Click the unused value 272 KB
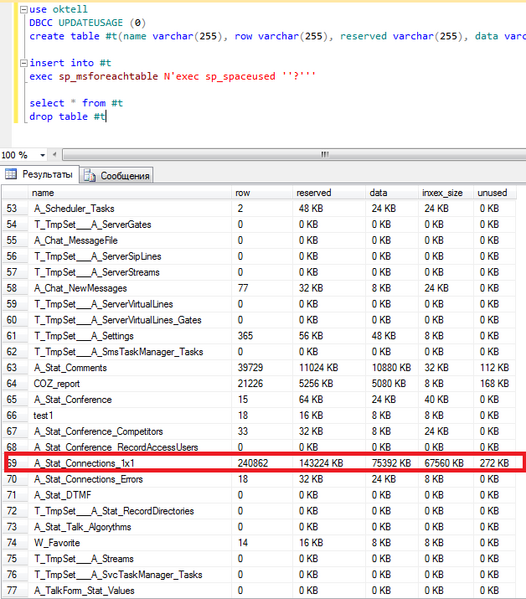 pos(495,463)
